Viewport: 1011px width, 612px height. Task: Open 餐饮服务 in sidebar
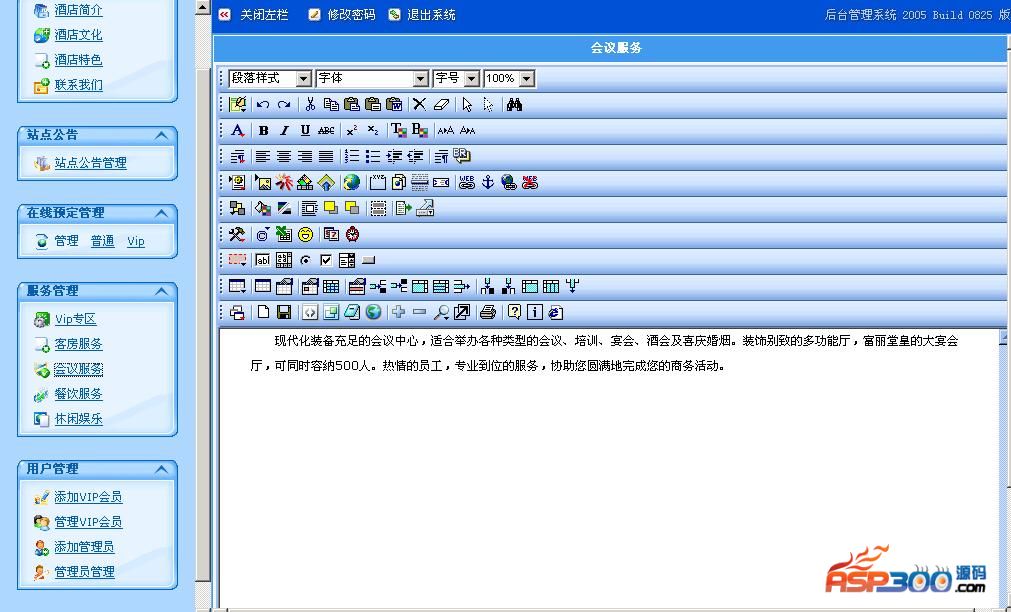click(79, 393)
